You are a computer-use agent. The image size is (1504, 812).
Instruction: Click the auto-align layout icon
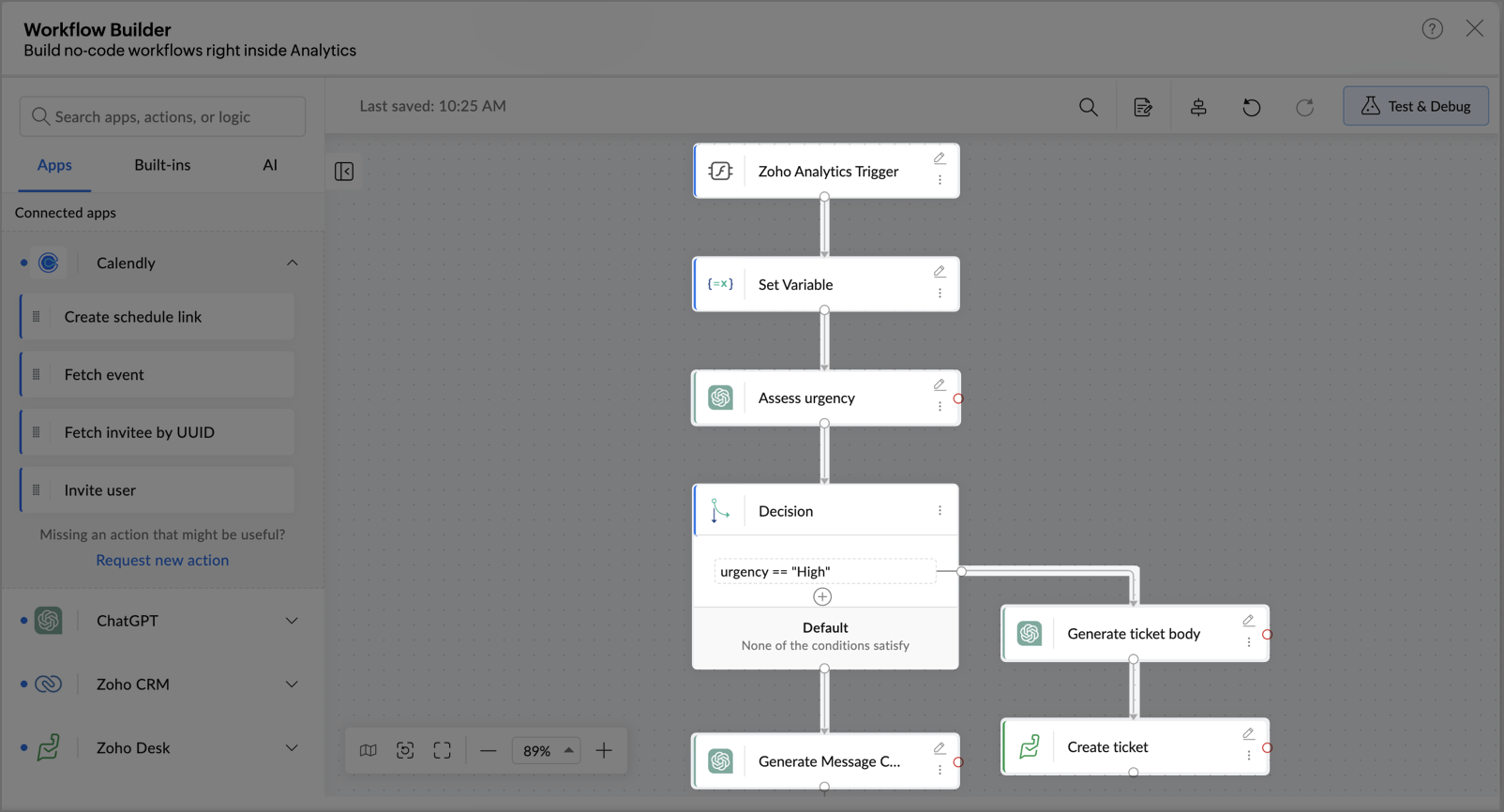[x=1198, y=107]
